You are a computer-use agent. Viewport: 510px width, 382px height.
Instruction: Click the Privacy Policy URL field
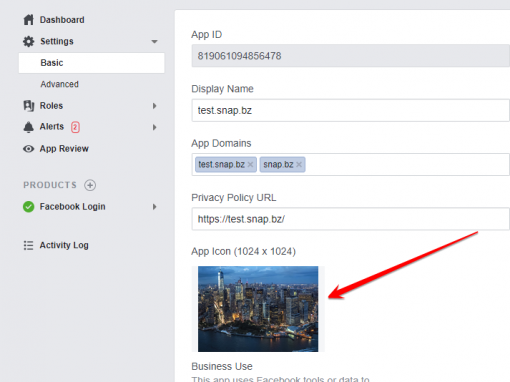click(x=350, y=219)
